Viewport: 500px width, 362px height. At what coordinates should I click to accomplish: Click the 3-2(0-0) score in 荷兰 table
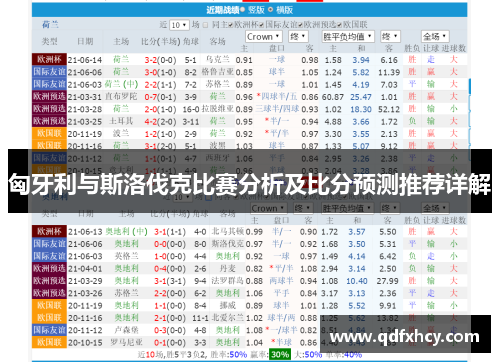click(x=160, y=60)
